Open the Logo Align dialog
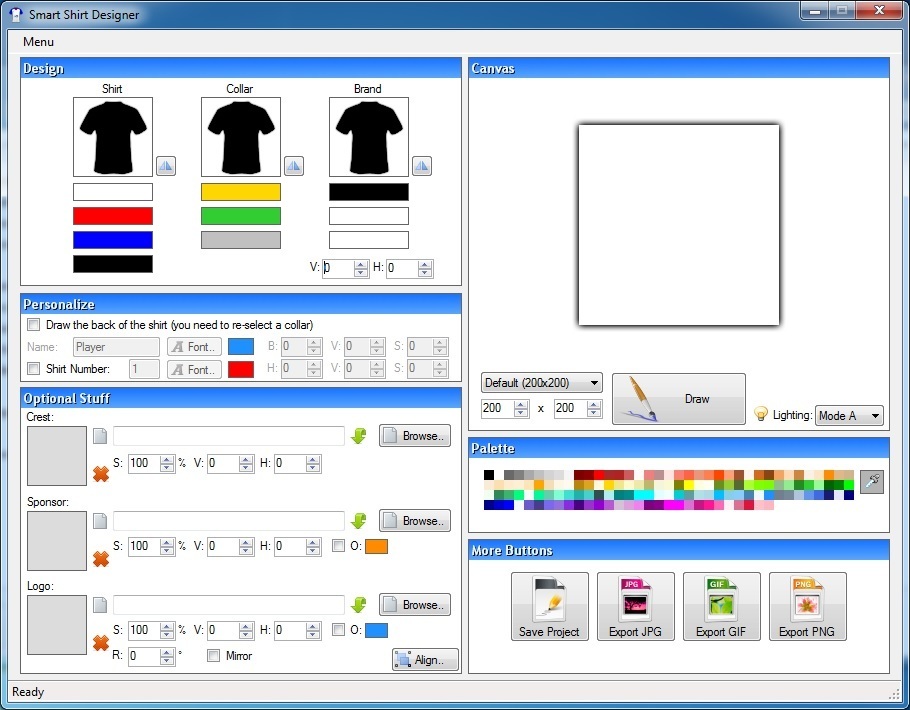The width and height of the screenshot is (910, 710). (x=425, y=659)
